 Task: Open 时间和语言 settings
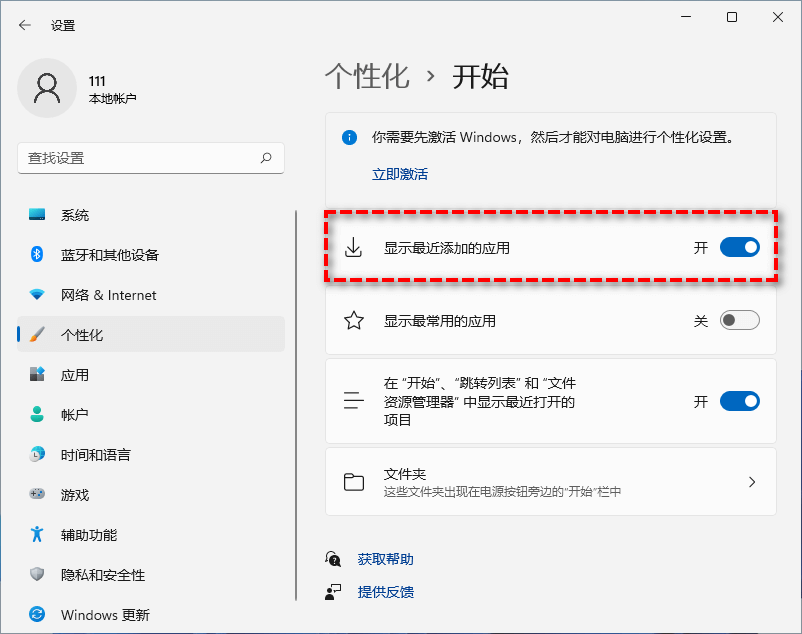[151, 454]
